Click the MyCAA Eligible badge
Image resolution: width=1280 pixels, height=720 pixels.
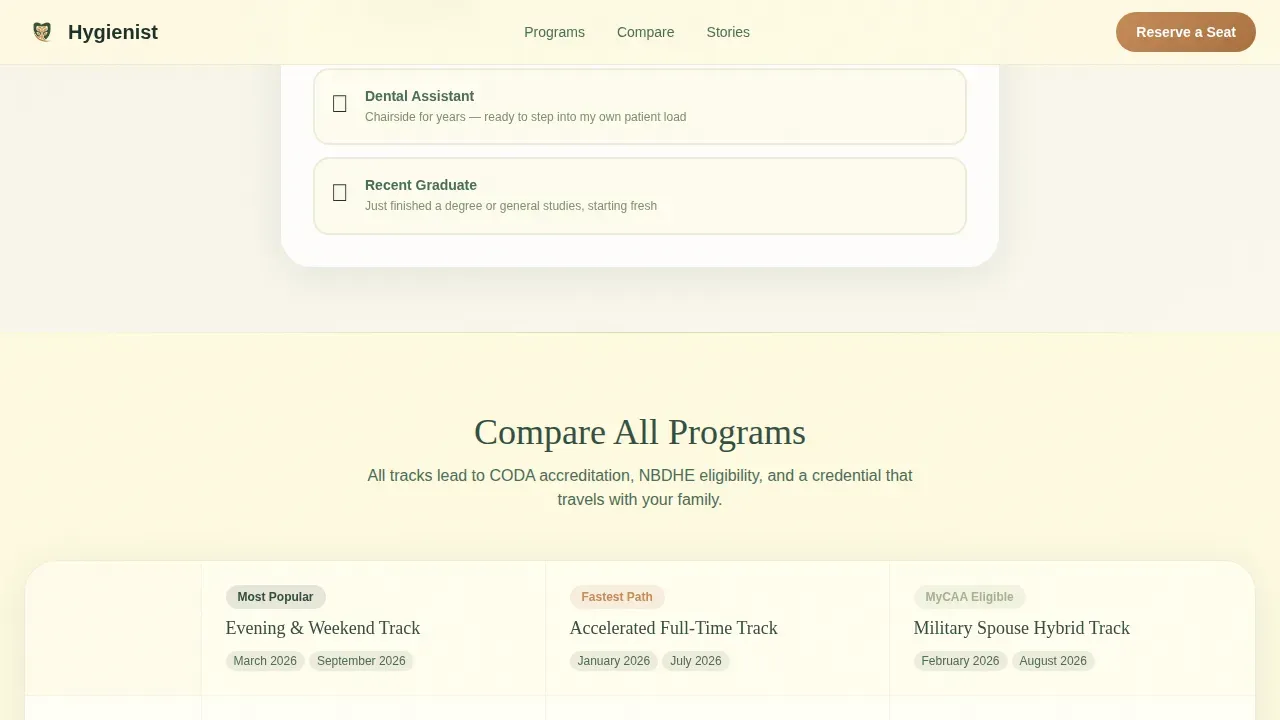pyautogui.click(x=969, y=597)
